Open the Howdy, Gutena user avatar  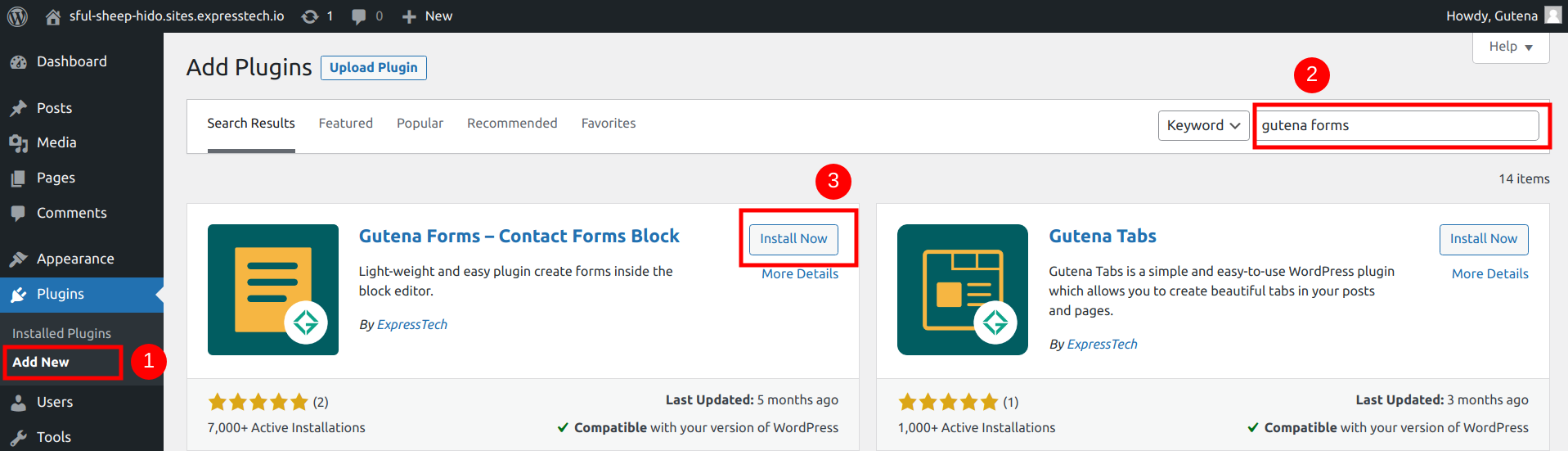[1552, 16]
